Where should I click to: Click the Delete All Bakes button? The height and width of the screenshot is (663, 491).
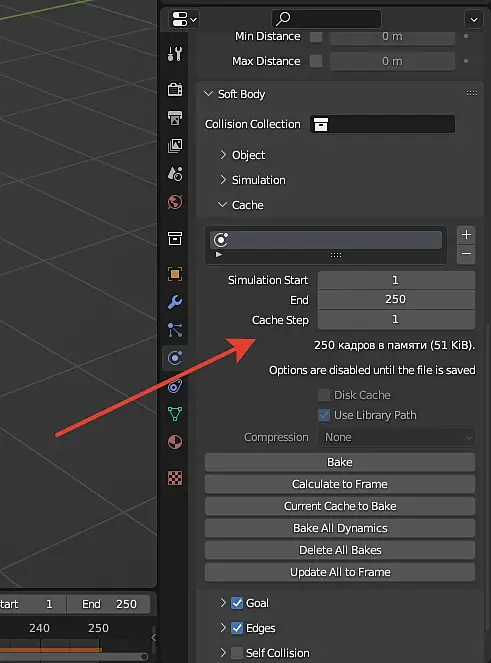pos(340,550)
